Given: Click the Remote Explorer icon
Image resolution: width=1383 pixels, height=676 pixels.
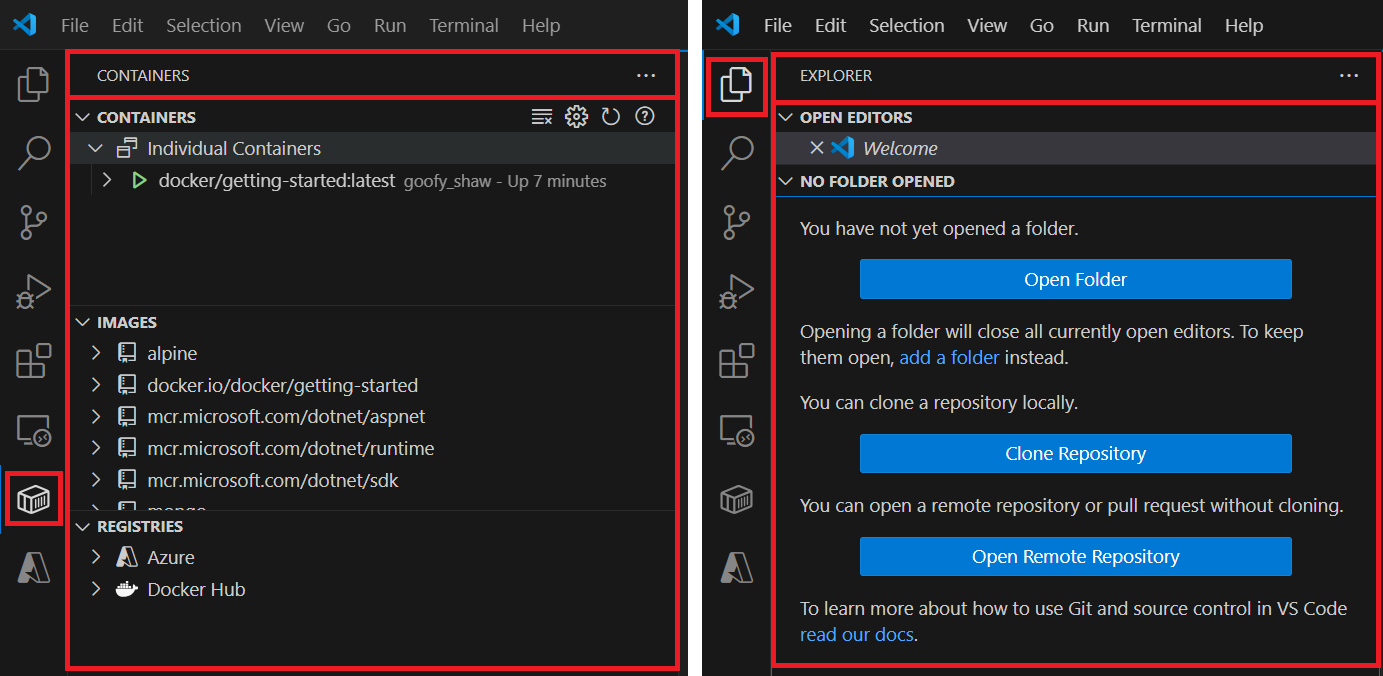Looking at the screenshot, I should pos(33,430).
